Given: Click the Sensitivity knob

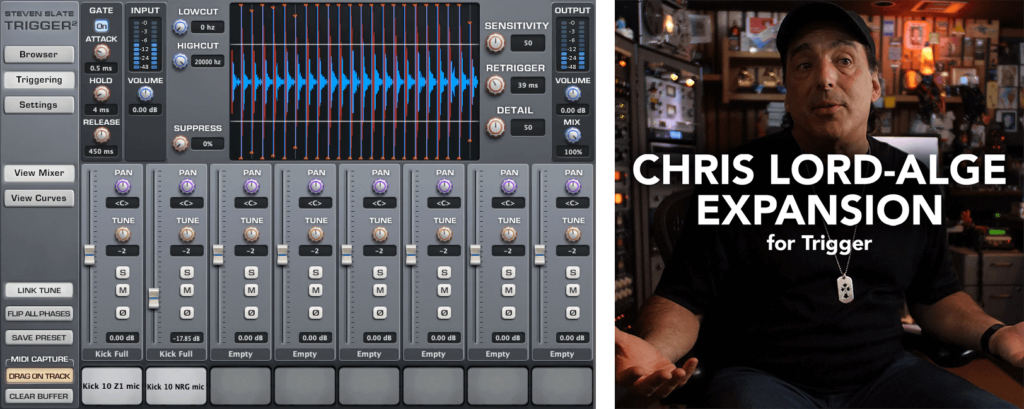Looking at the screenshot, I should [x=496, y=43].
